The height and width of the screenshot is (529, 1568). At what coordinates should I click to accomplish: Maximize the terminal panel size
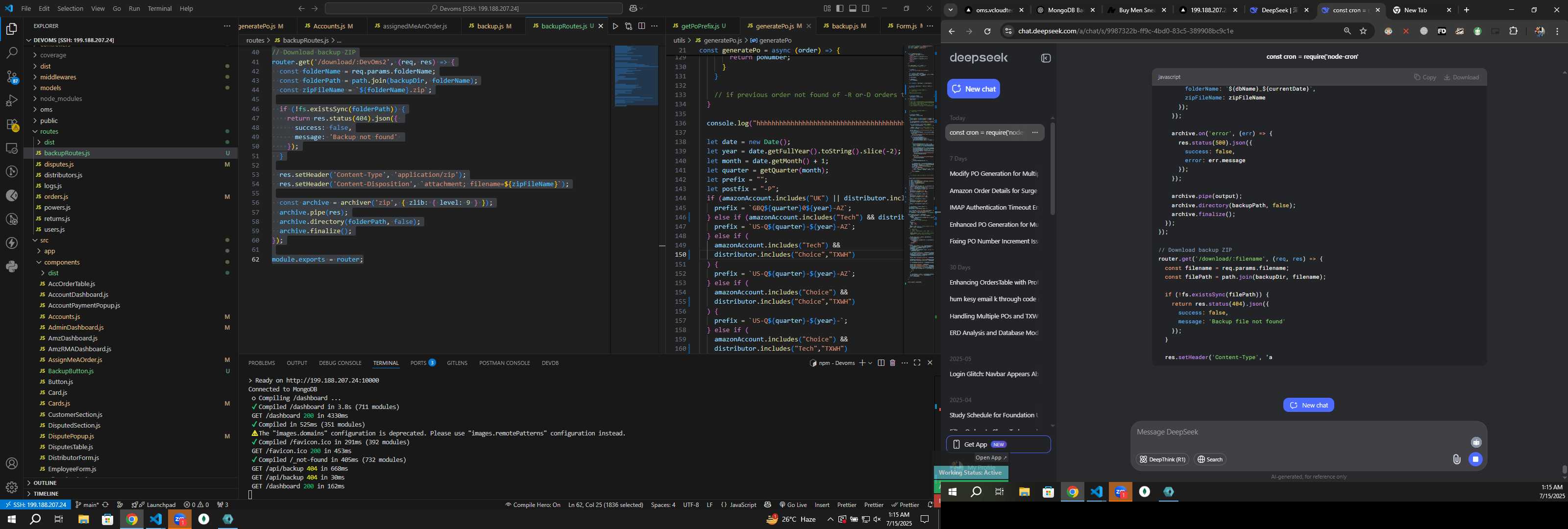(917, 363)
